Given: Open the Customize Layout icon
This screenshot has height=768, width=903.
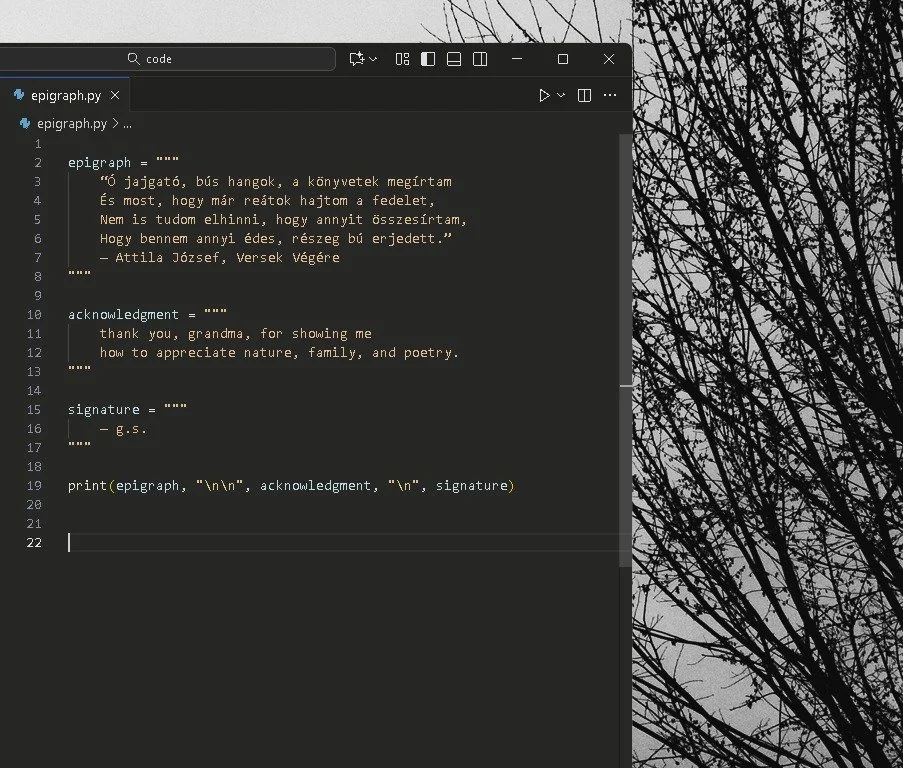Looking at the screenshot, I should click(403, 59).
